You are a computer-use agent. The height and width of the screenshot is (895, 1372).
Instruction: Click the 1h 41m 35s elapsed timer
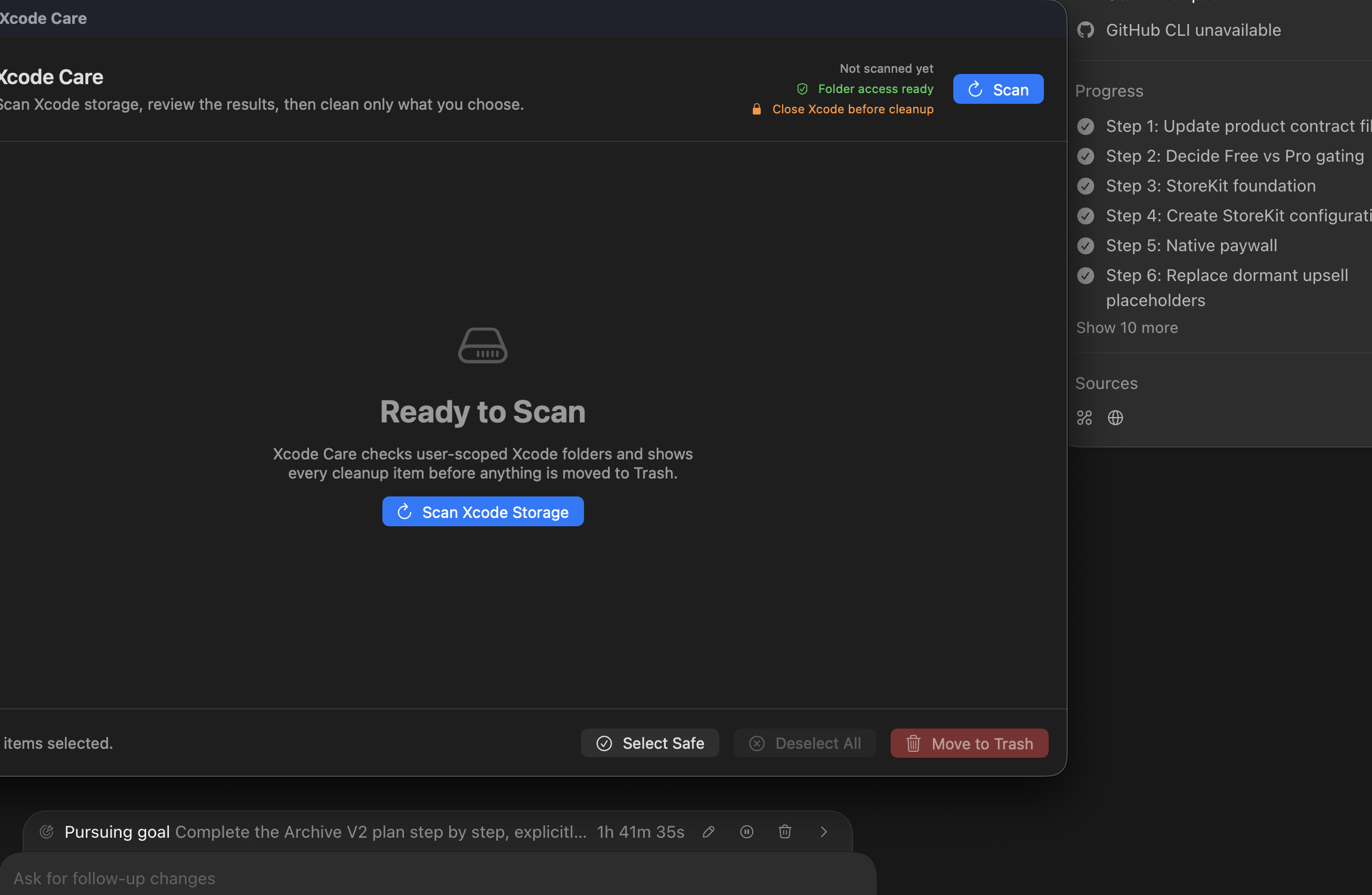pyautogui.click(x=641, y=832)
